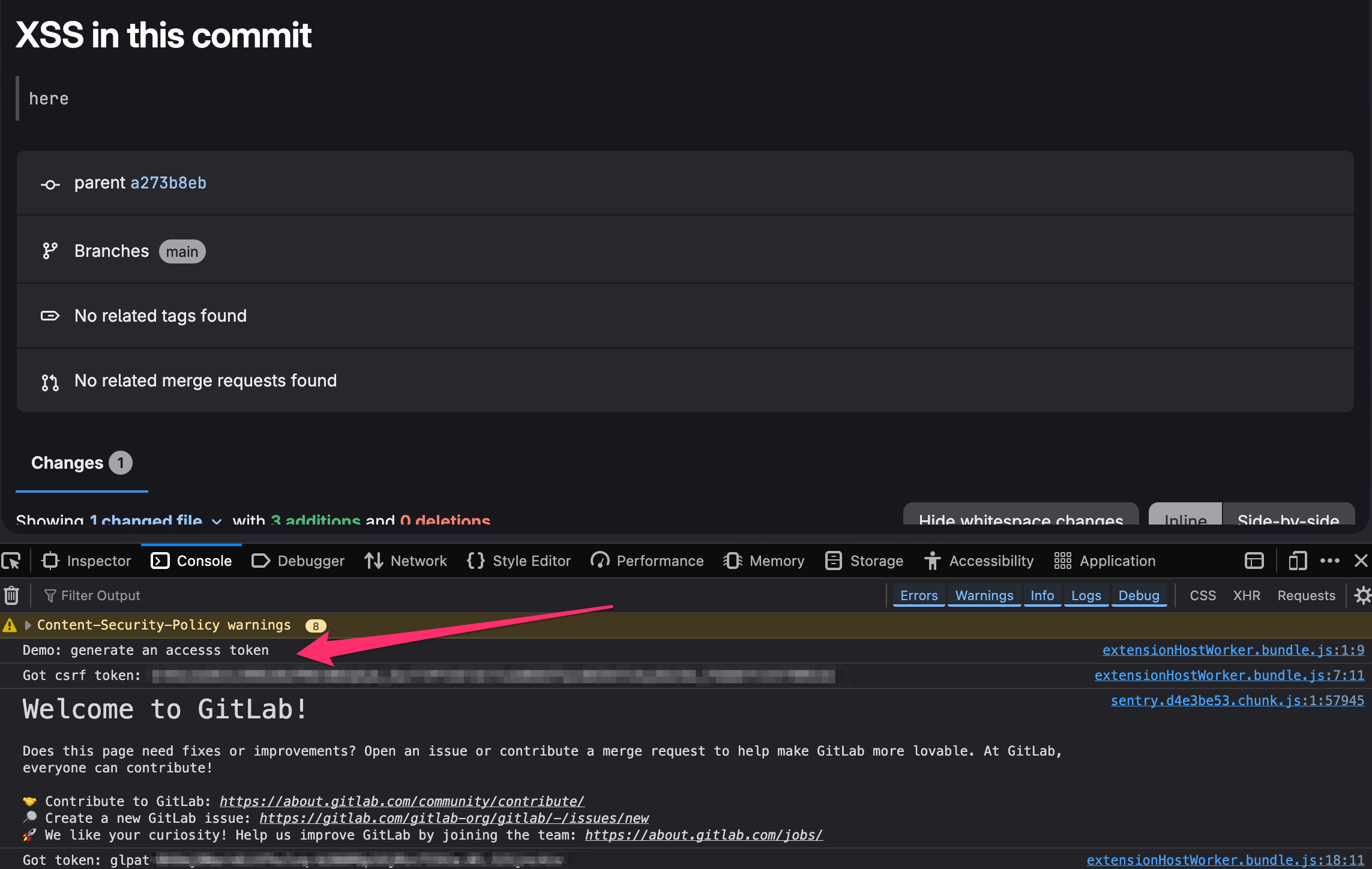Toggle the Debug log filter
The image size is (1372, 869).
1138,595
